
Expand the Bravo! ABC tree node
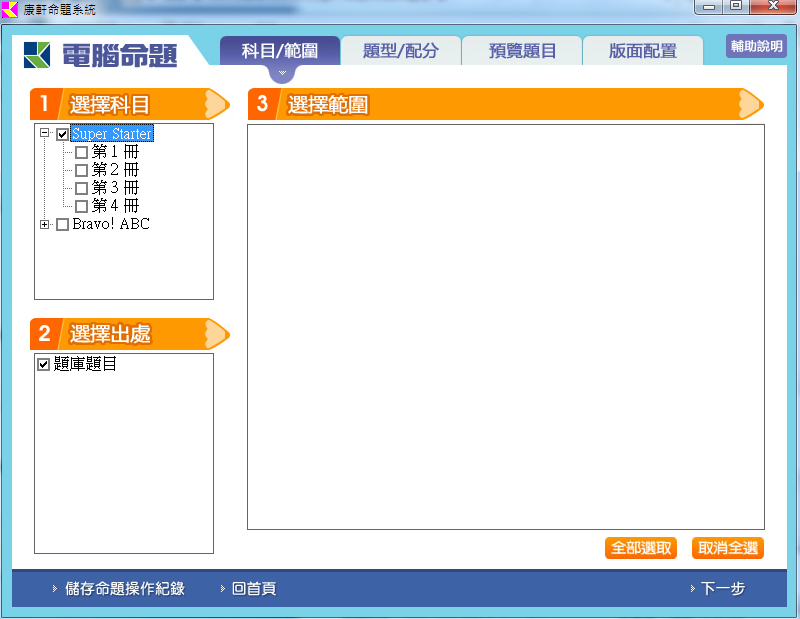(x=44, y=225)
